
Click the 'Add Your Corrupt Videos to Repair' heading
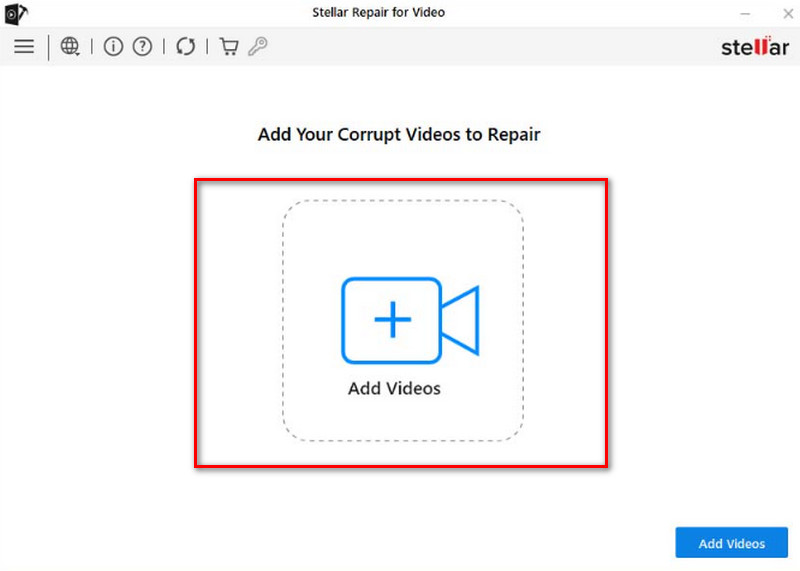click(x=399, y=134)
